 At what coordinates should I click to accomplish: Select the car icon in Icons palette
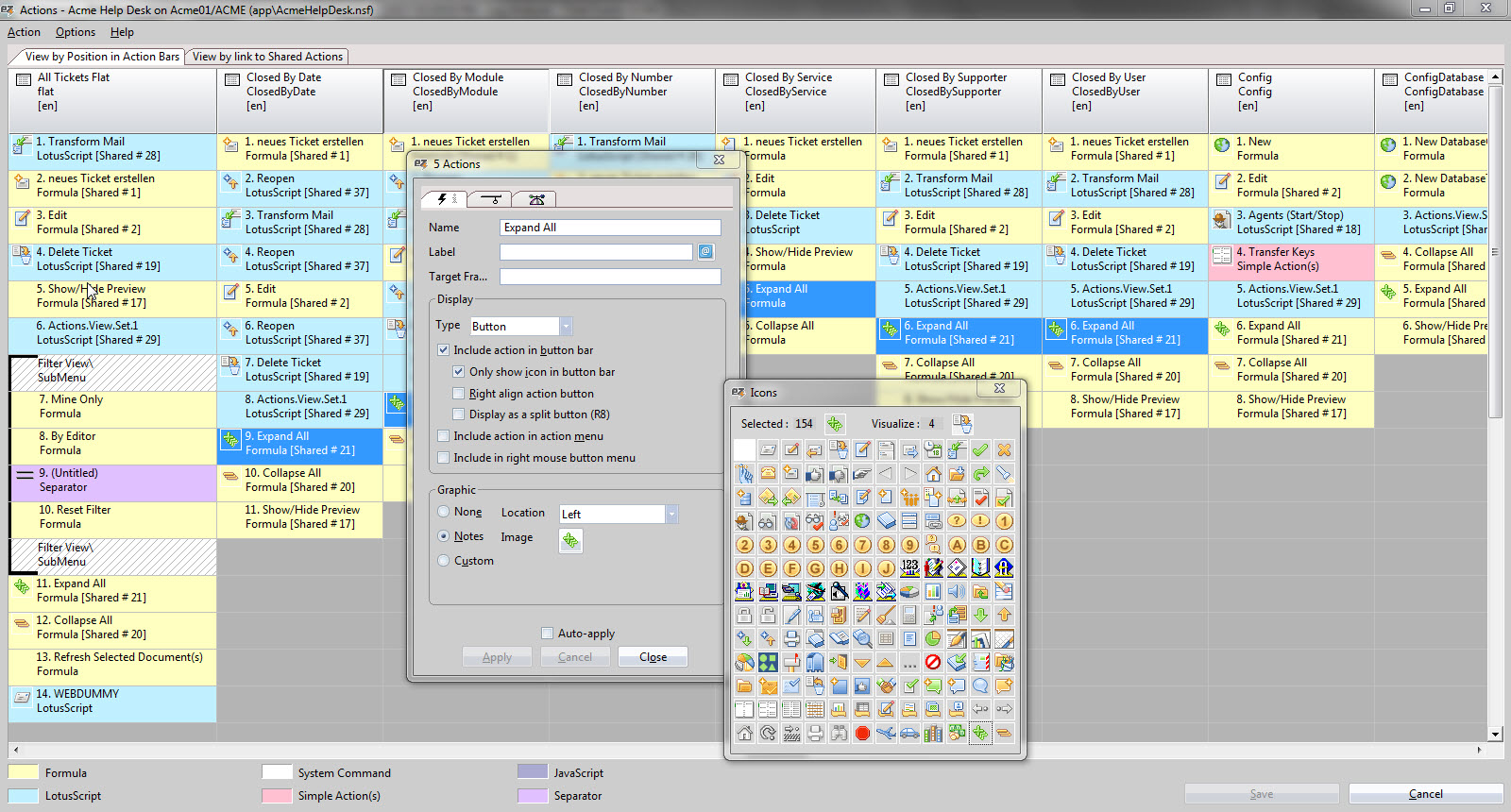tap(910, 733)
